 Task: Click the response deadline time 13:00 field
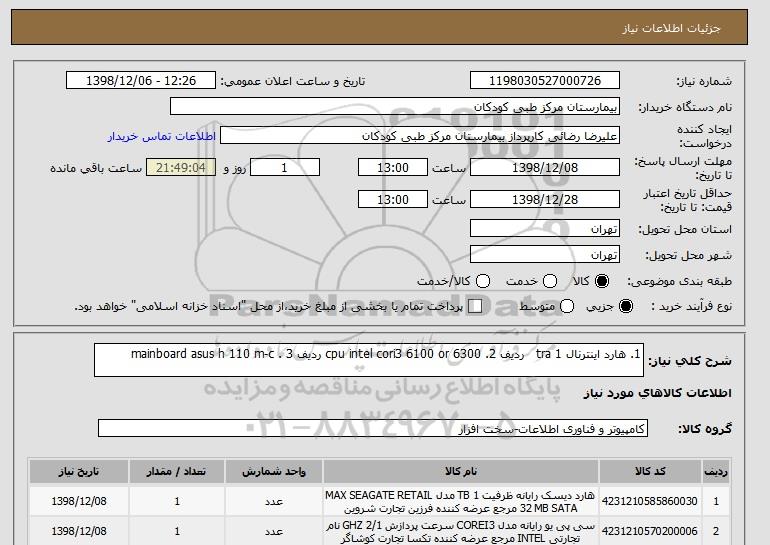coord(393,167)
